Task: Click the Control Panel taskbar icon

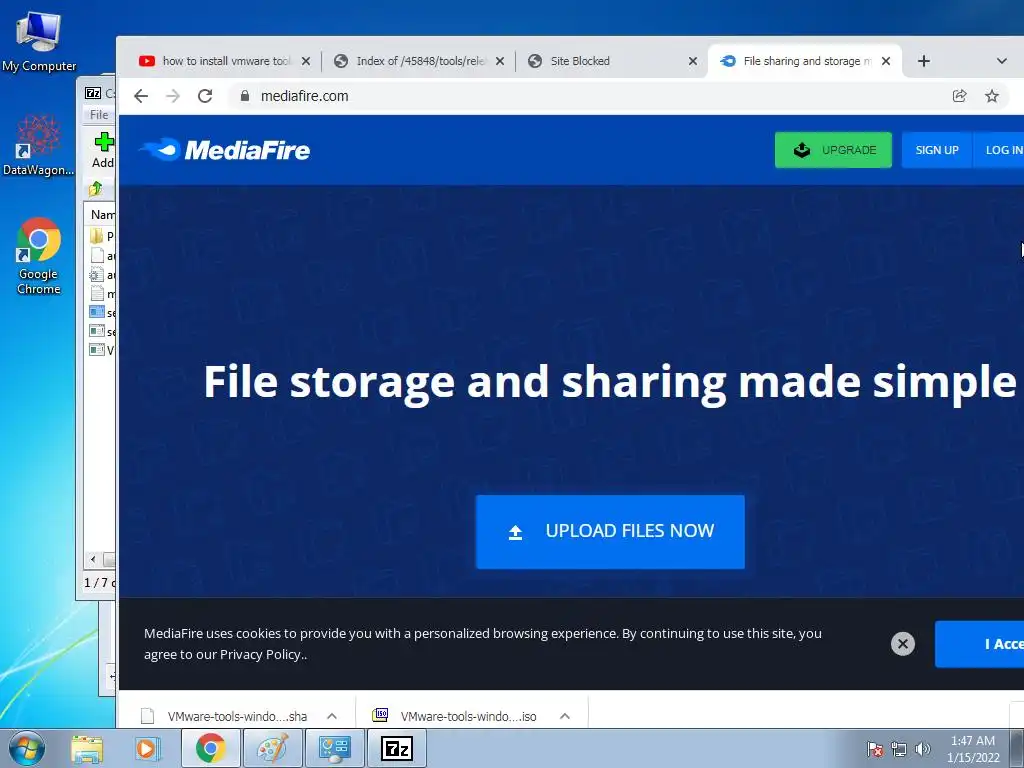Action: pos(334,748)
